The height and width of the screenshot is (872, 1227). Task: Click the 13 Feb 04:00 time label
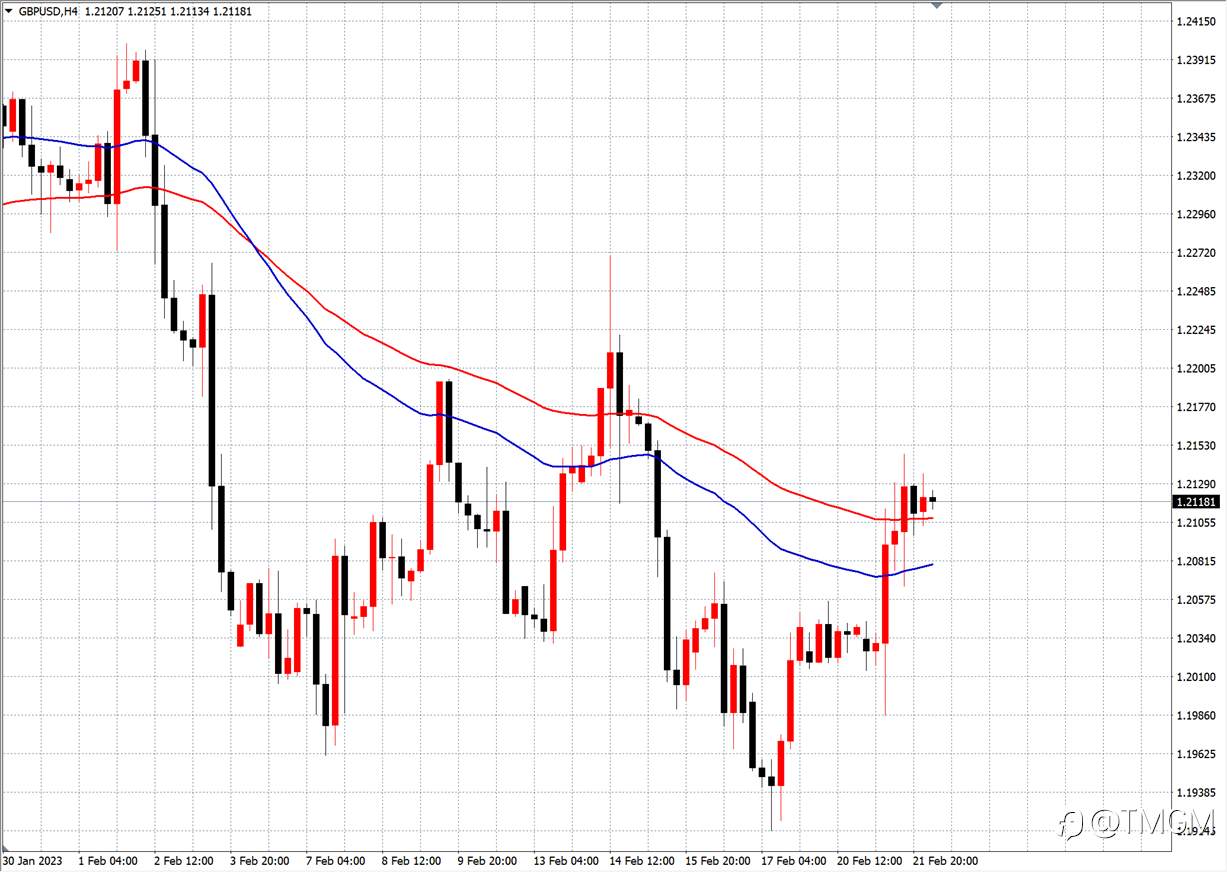tap(566, 861)
